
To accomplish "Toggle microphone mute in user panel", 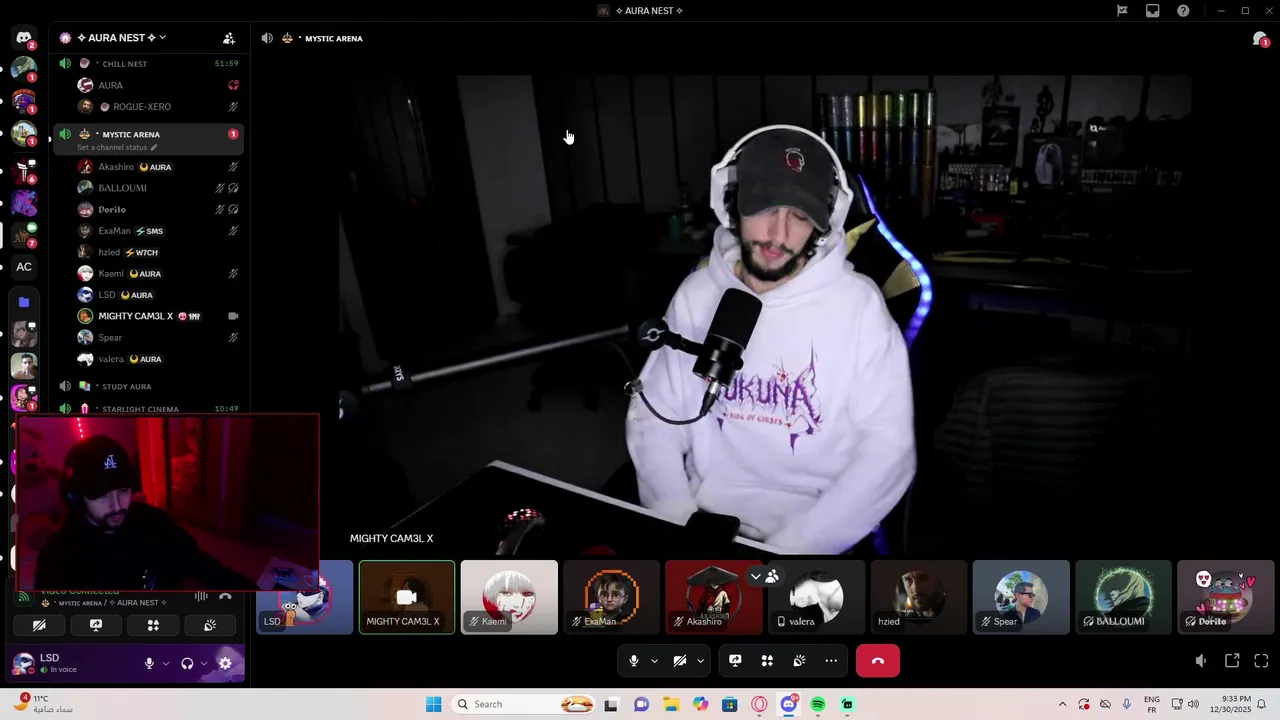I will [x=150, y=663].
